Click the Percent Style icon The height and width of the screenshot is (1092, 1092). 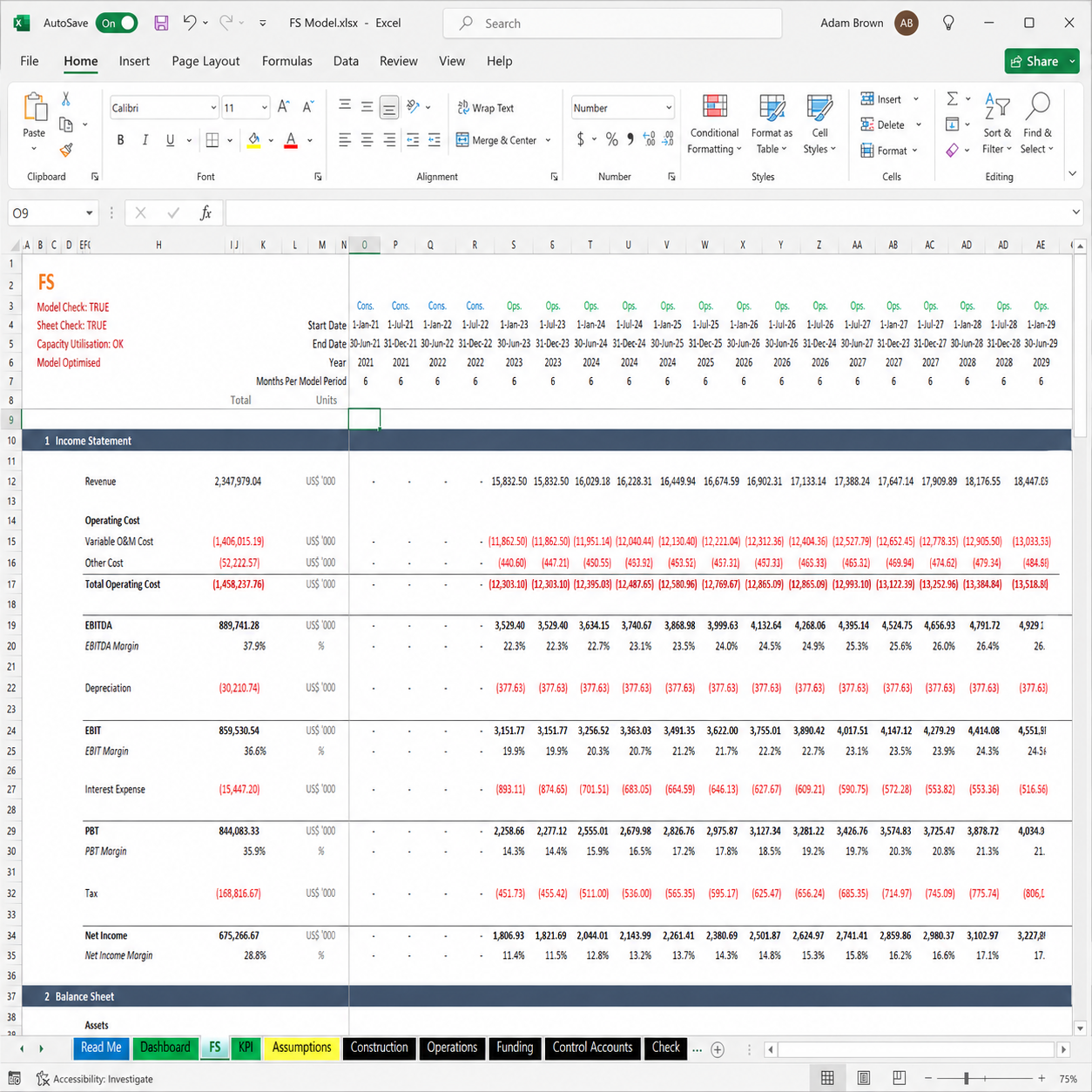click(x=612, y=139)
